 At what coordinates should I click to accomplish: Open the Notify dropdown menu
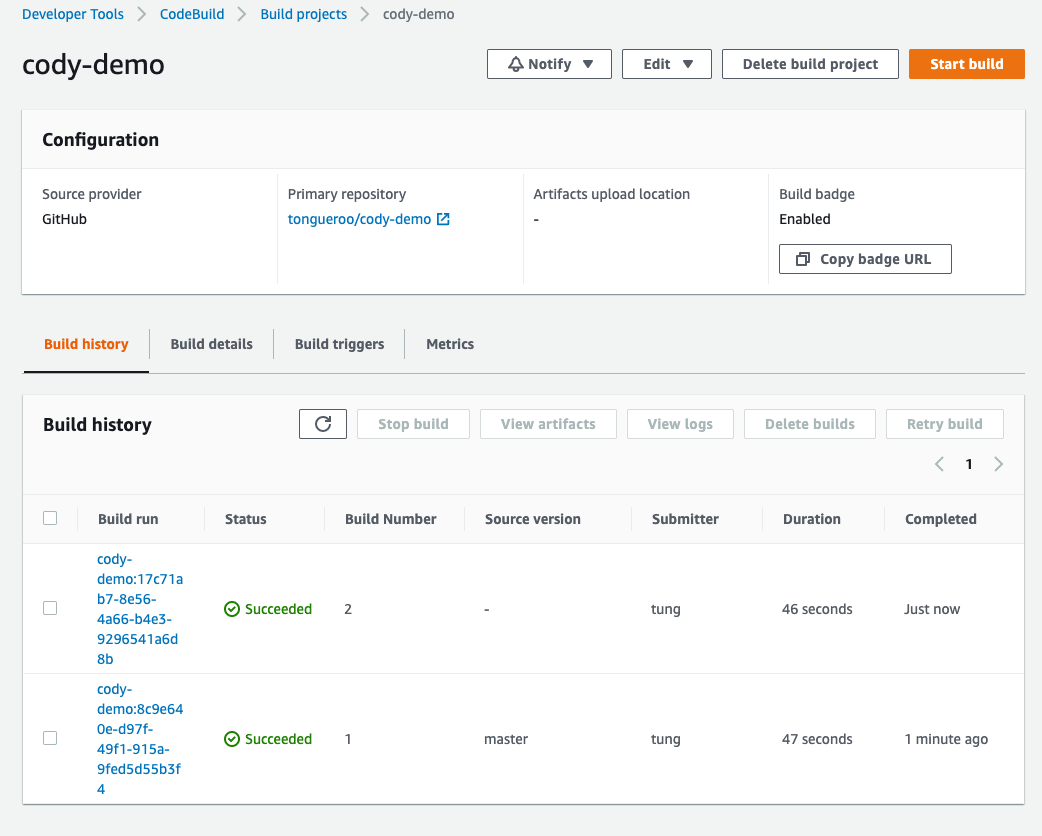[x=549, y=64]
